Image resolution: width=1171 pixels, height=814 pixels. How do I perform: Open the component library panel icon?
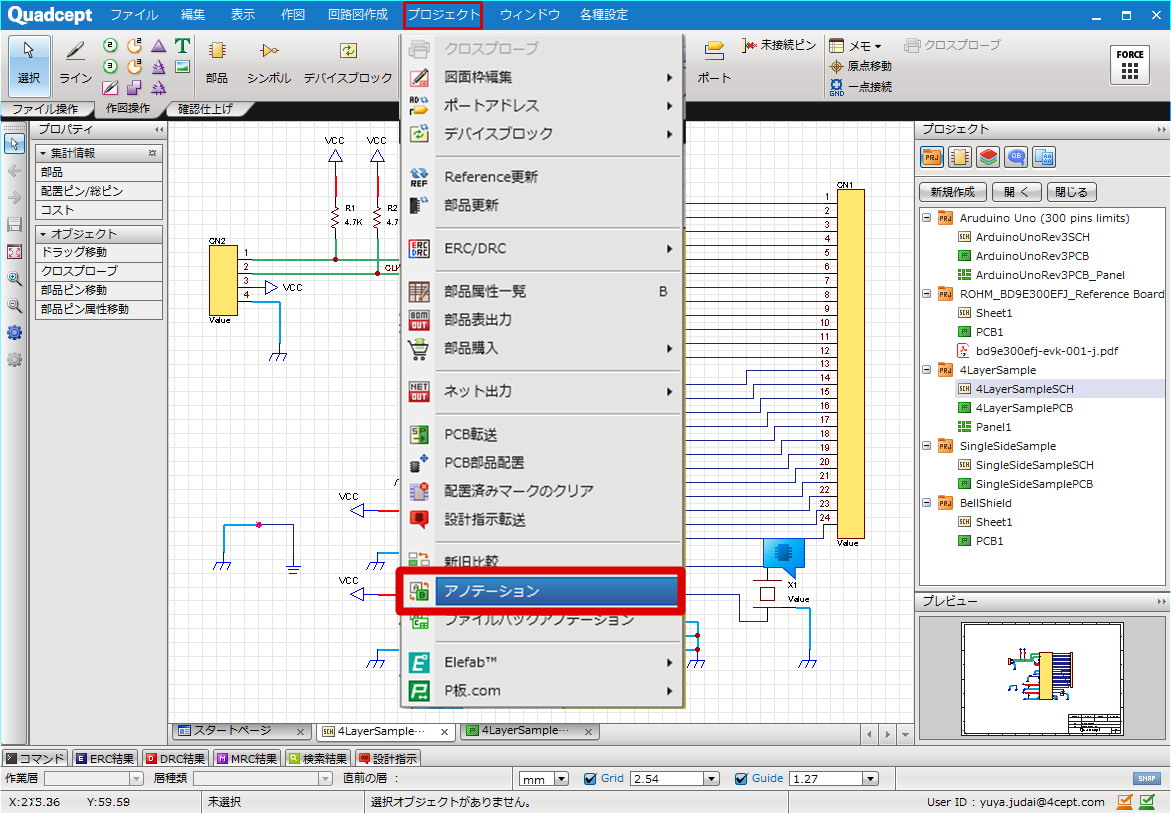(960, 158)
